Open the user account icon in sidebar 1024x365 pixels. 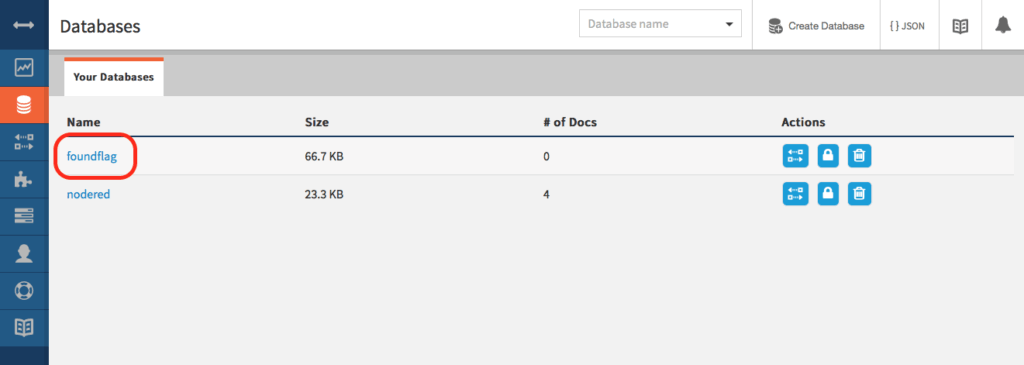24,253
